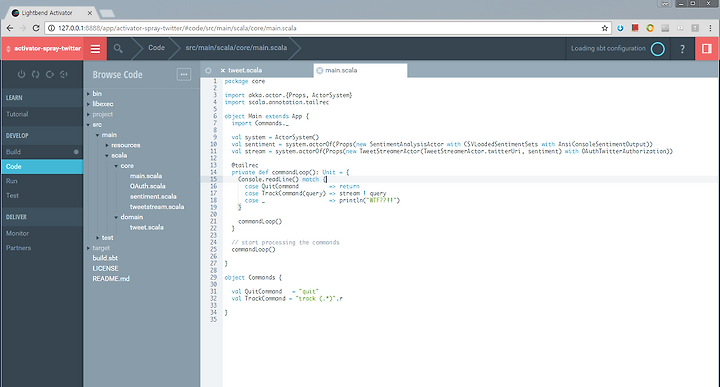Collapse the main folder

98,135
